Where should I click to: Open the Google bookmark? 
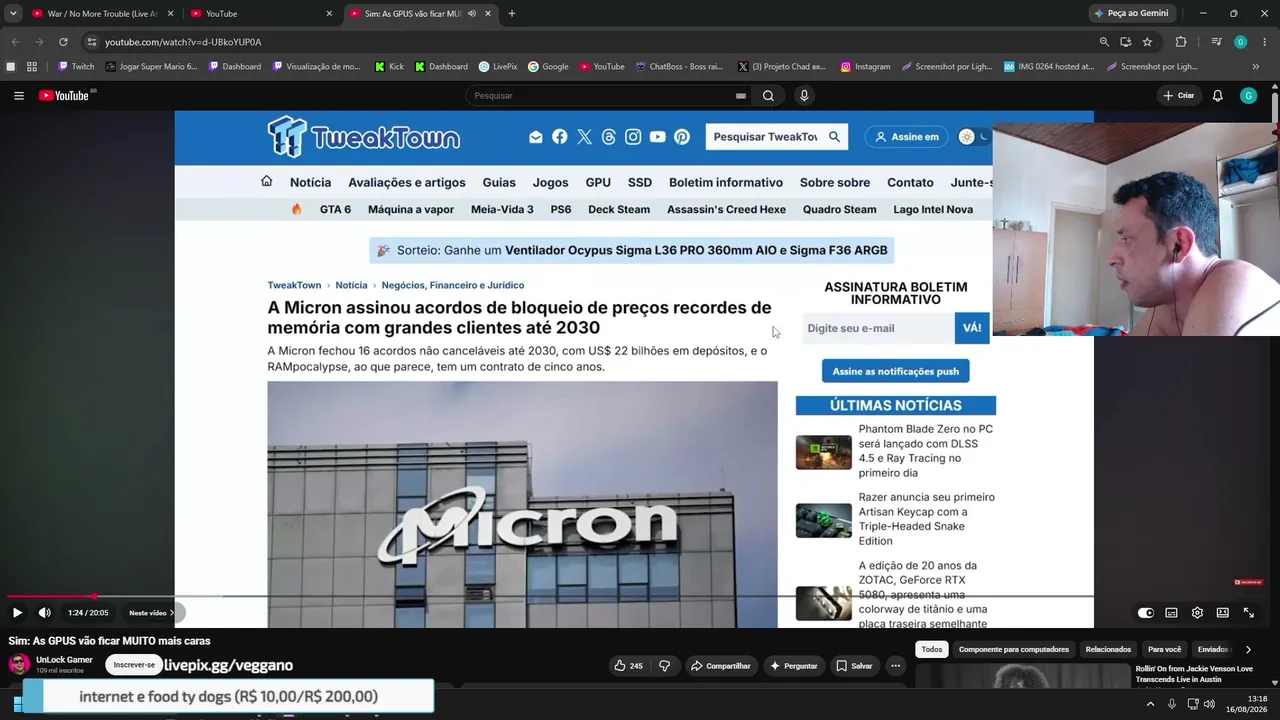[x=548, y=67]
